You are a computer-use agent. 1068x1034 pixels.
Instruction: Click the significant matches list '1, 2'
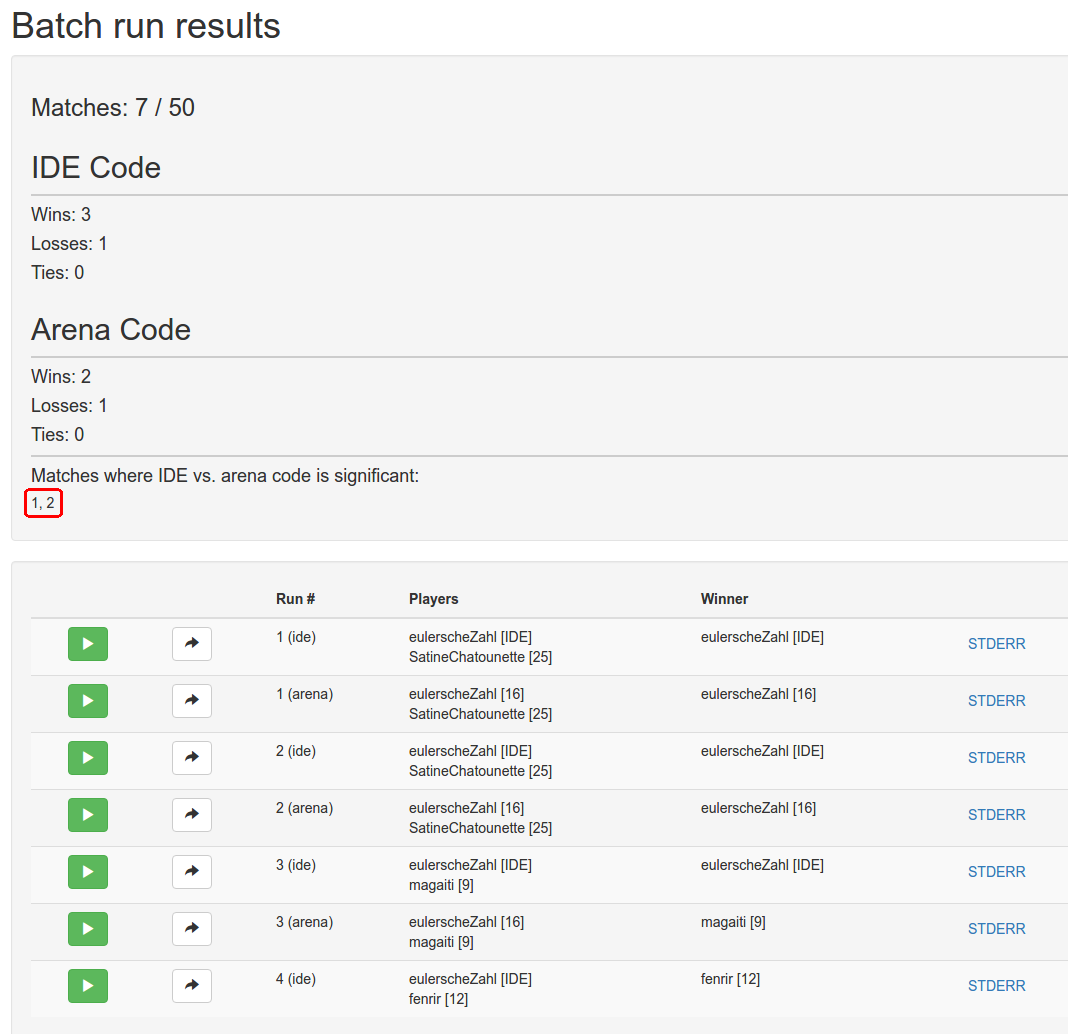pyautogui.click(x=43, y=503)
